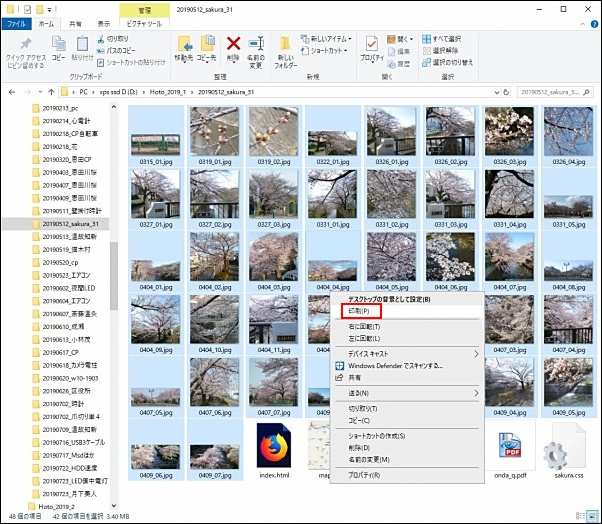Select Rotate Right (右に回転) in context menu
Image resolution: width=602 pixels, height=524 pixels.
point(365,327)
